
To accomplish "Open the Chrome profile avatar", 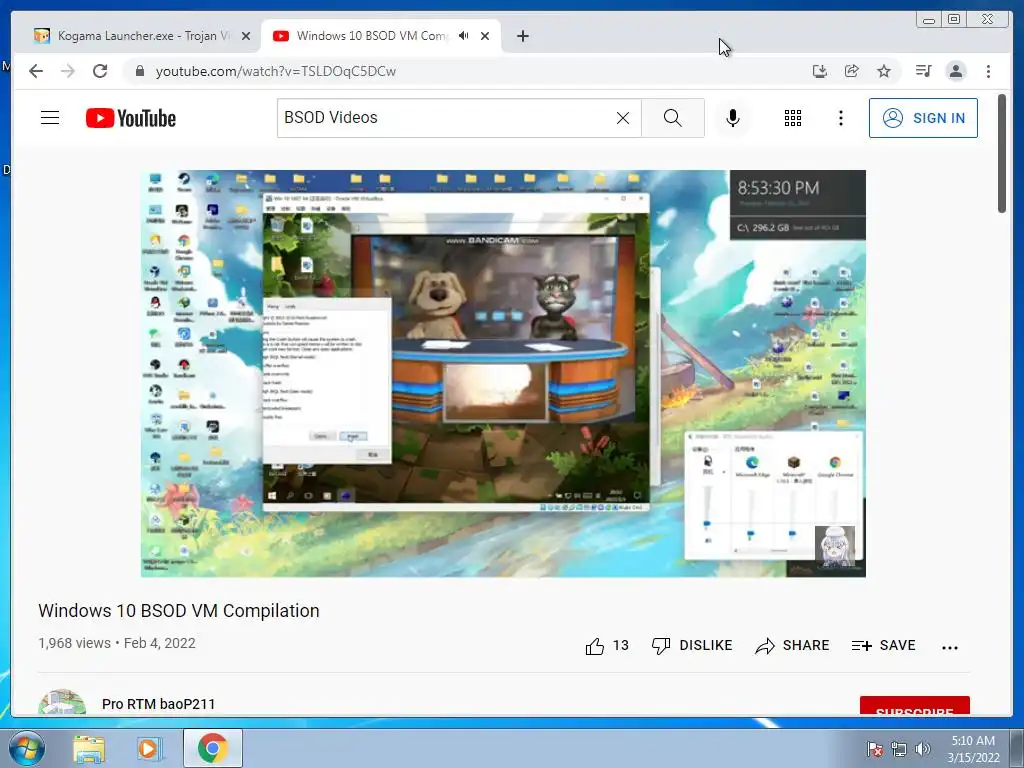I will point(955,71).
